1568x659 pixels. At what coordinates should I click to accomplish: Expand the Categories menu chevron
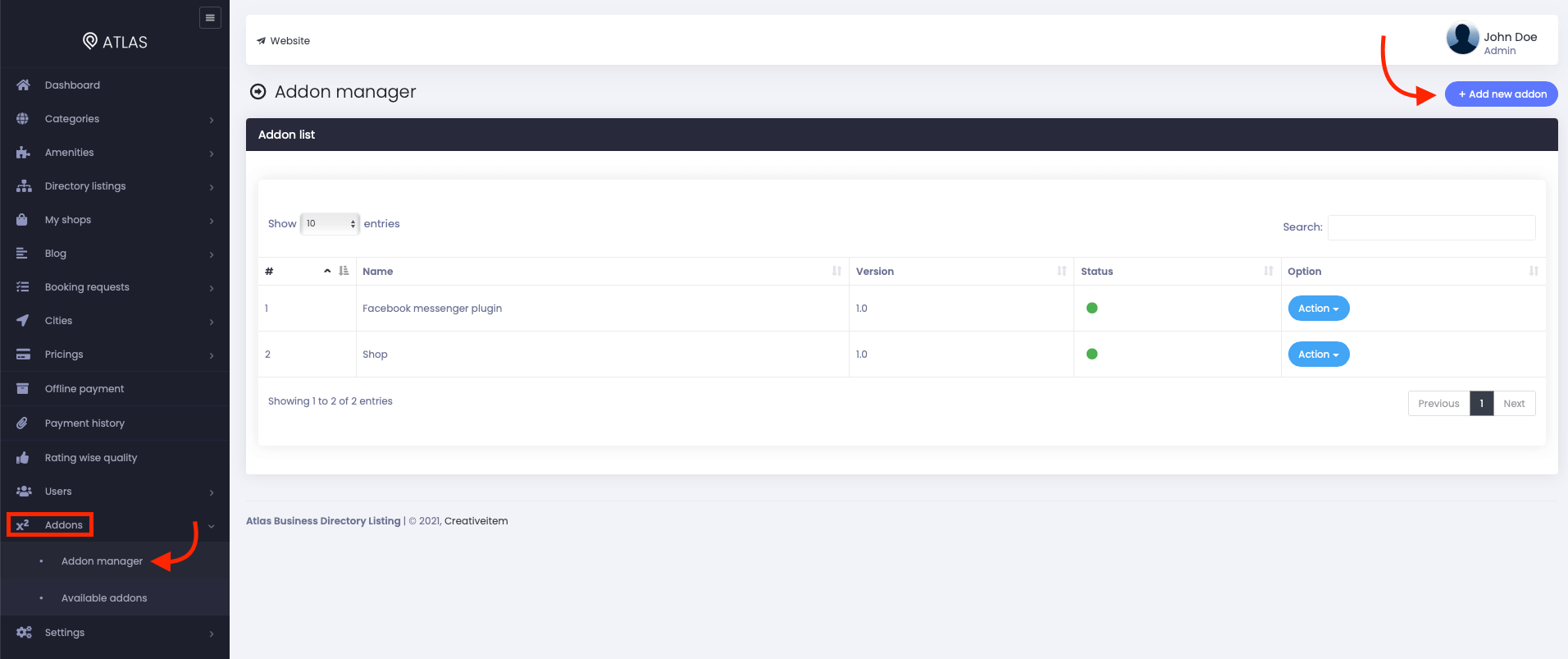[x=212, y=120]
